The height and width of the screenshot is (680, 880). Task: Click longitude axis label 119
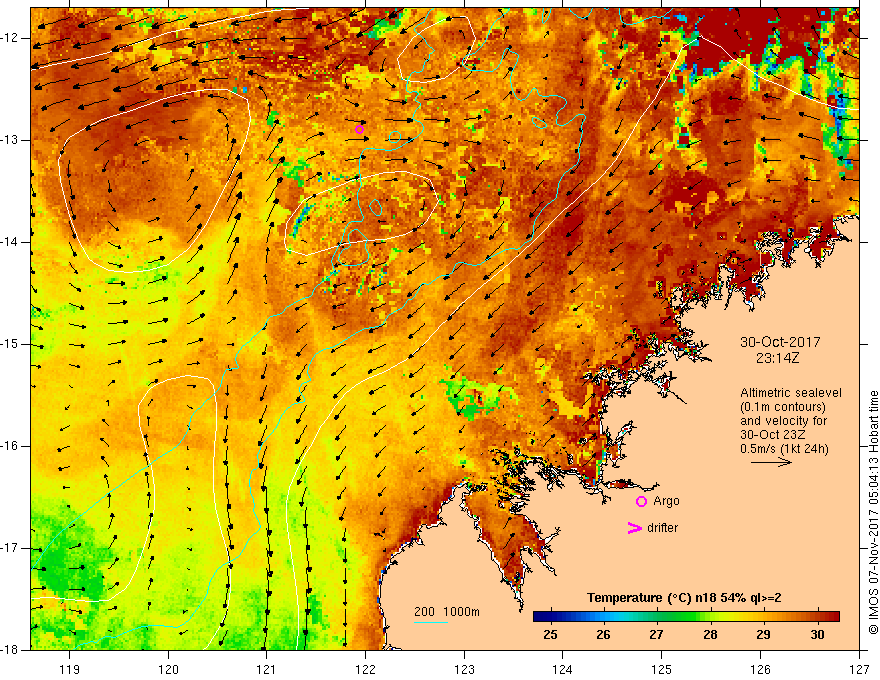[70, 669]
